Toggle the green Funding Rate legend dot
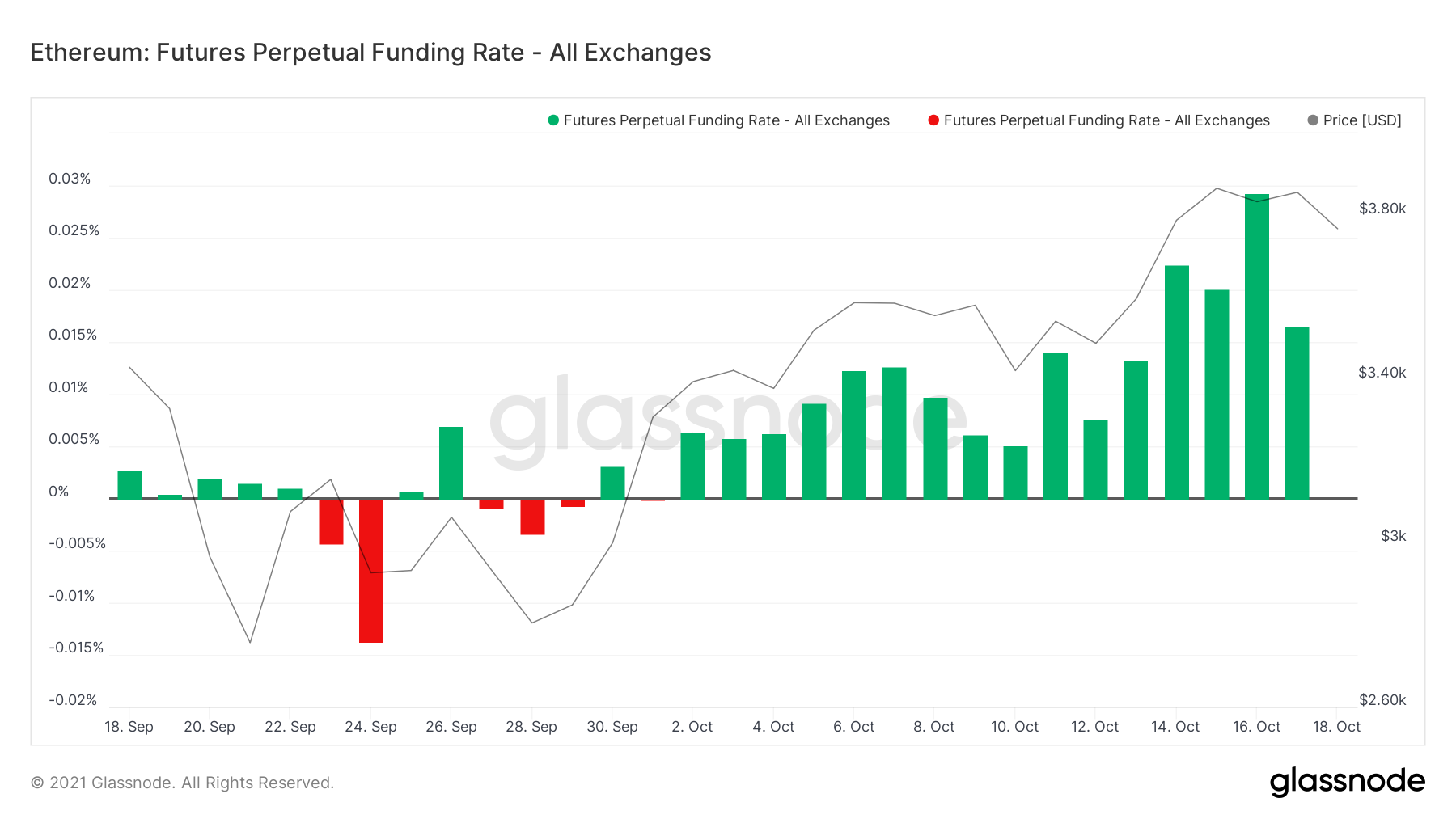This screenshot has height=819, width=1456. [x=553, y=120]
